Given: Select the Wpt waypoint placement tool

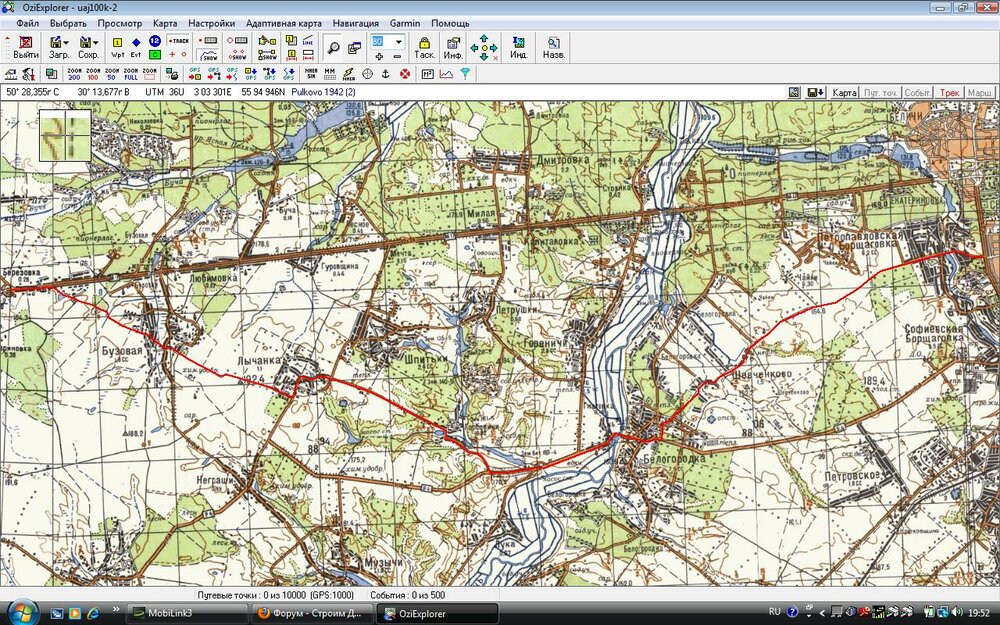Looking at the screenshot, I should 117,47.
